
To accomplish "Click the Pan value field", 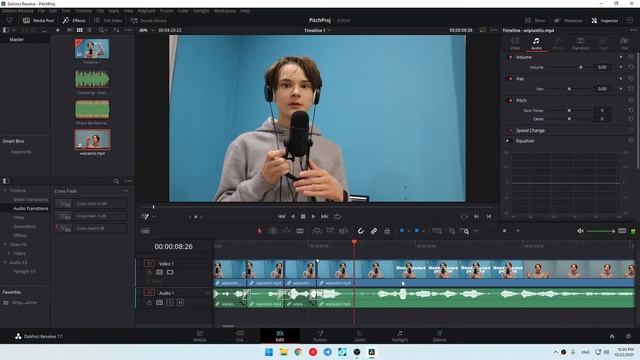I will click(602, 89).
